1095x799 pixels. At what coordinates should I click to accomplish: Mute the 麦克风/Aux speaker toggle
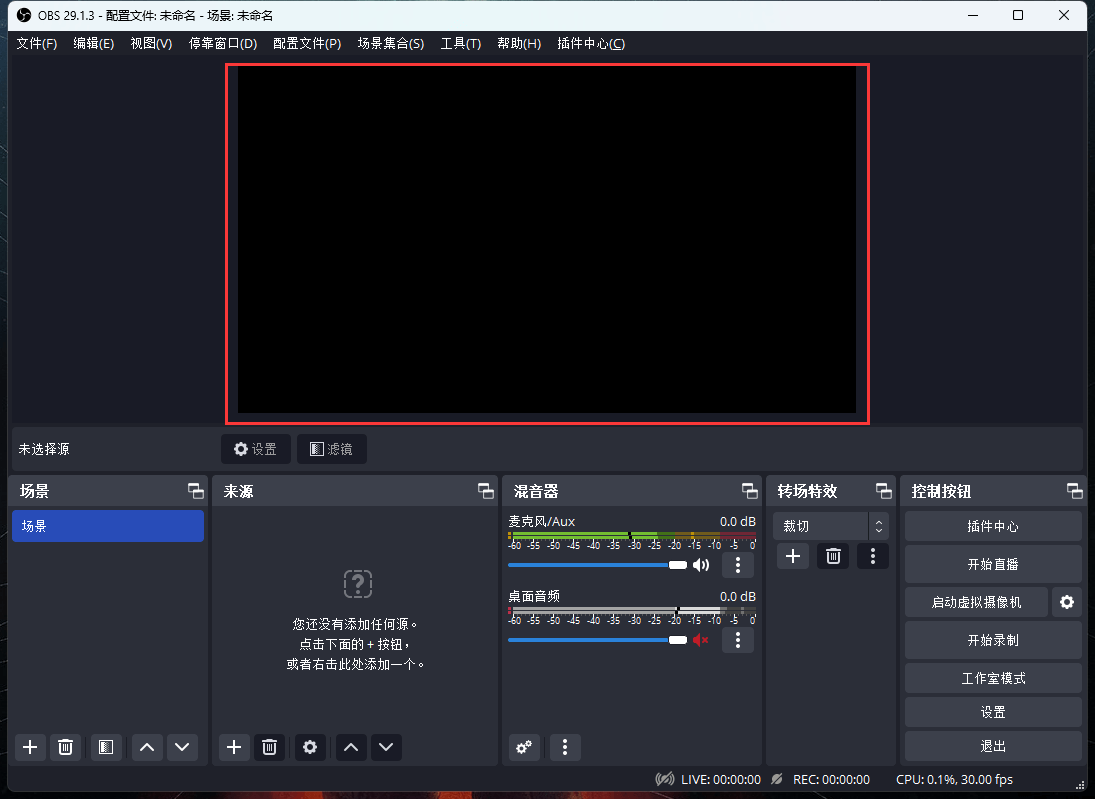click(x=701, y=565)
